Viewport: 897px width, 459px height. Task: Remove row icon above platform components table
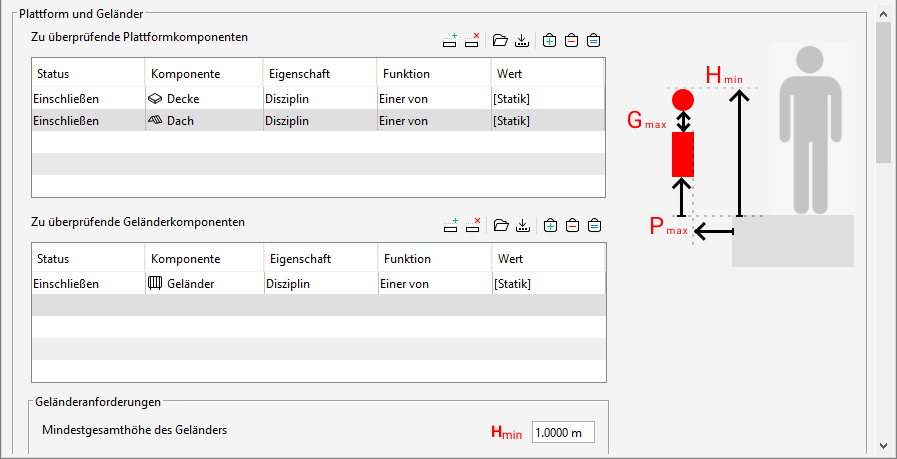coord(472,40)
